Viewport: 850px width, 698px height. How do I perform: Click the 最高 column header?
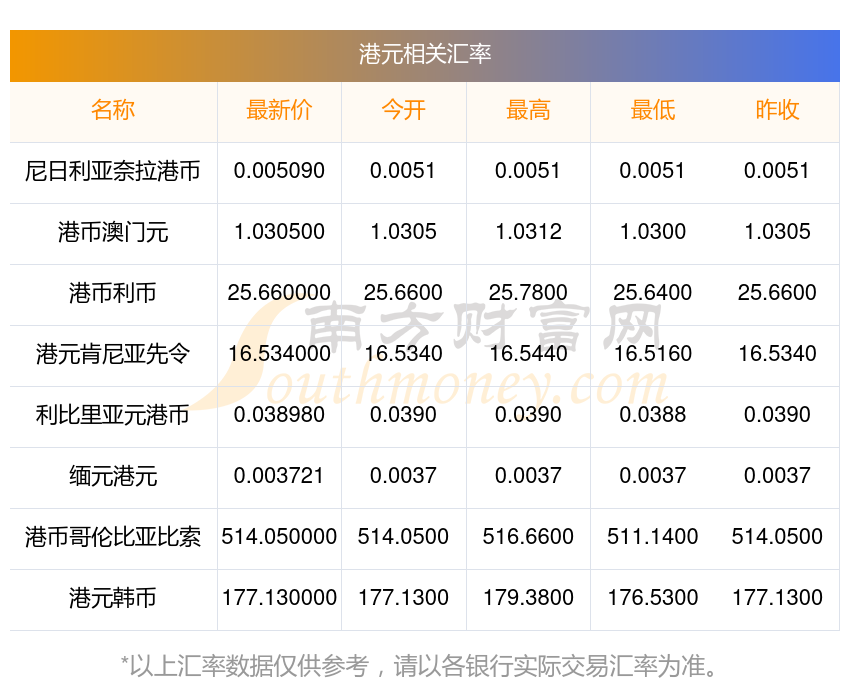click(528, 110)
